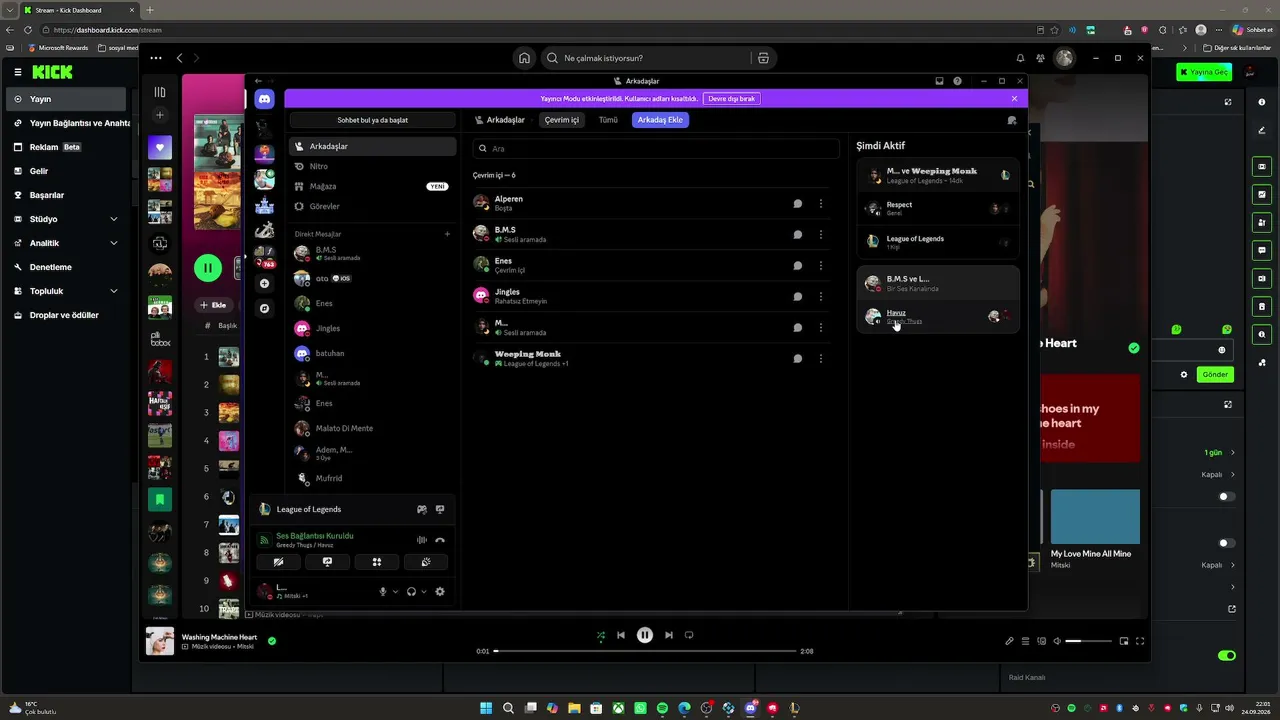This screenshot has width=1280, height=720.
Task: Disconnect from the Discord voice call
Action: tap(440, 540)
